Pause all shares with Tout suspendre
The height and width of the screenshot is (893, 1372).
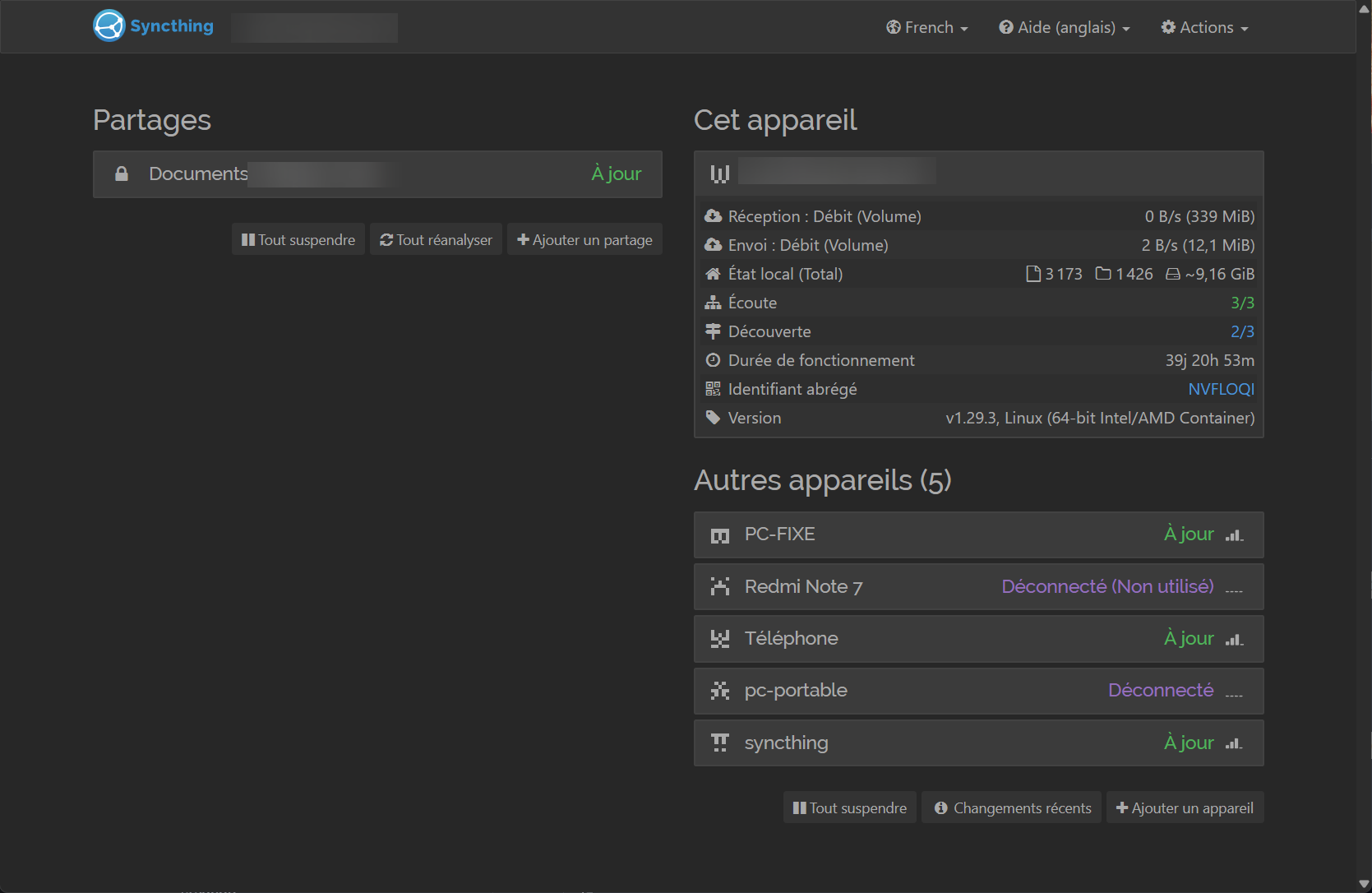coord(298,240)
